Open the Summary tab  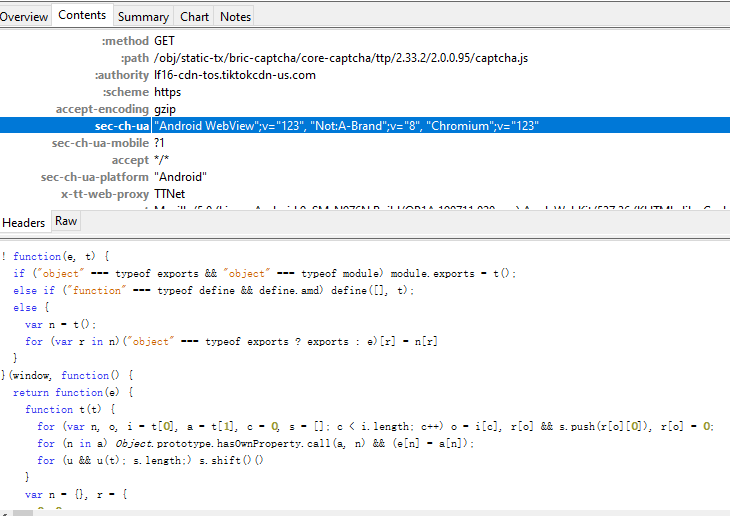(143, 16)
